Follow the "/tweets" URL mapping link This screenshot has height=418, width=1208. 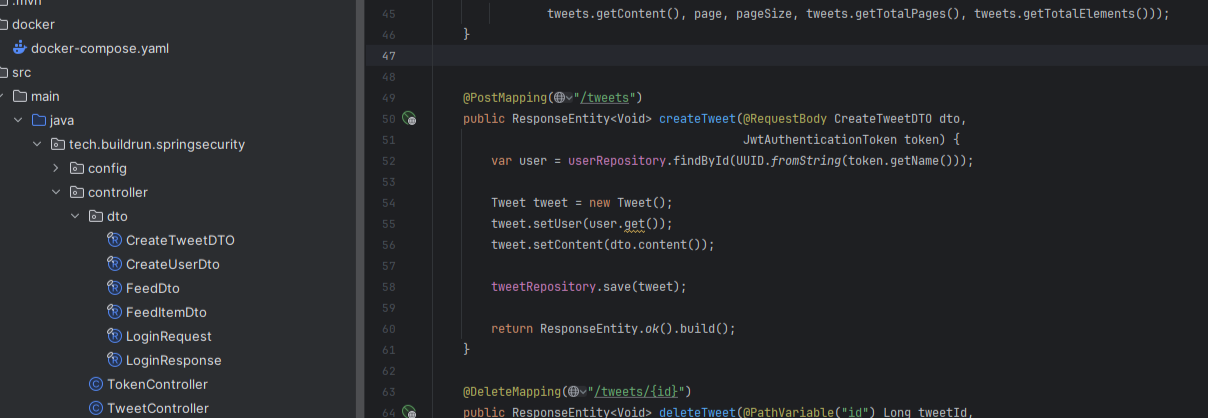click(607, 98)
